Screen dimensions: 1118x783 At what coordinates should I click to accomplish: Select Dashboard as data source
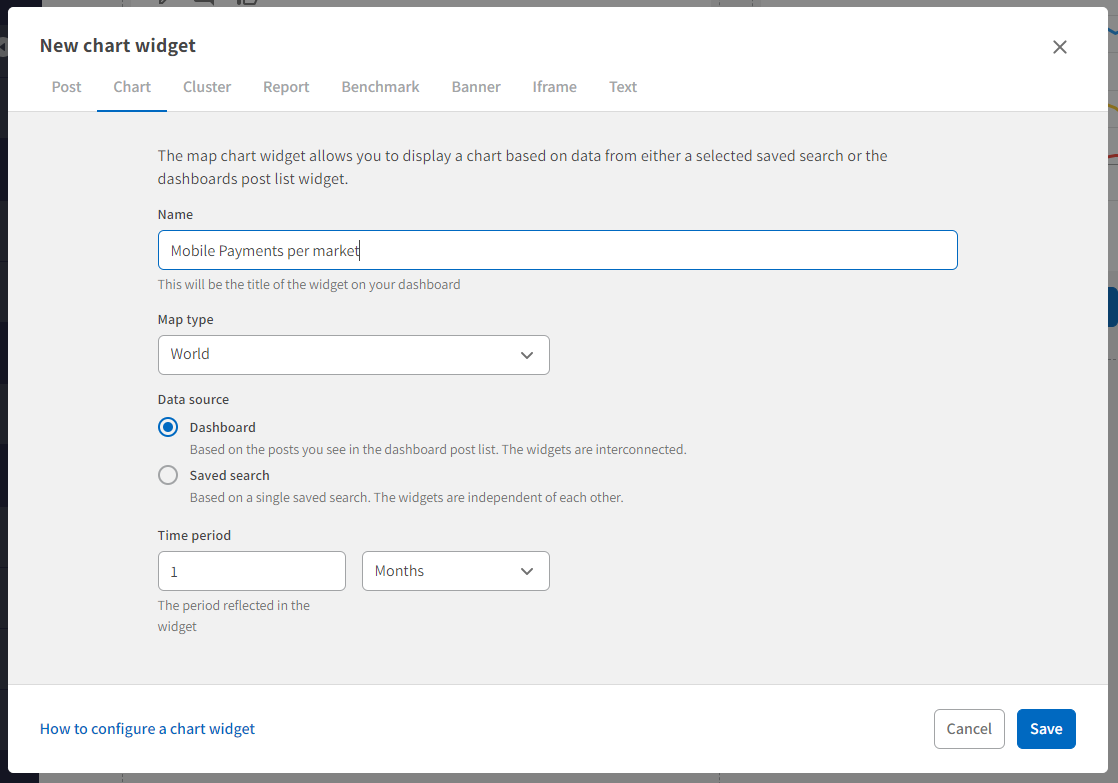tap(168, 427)
